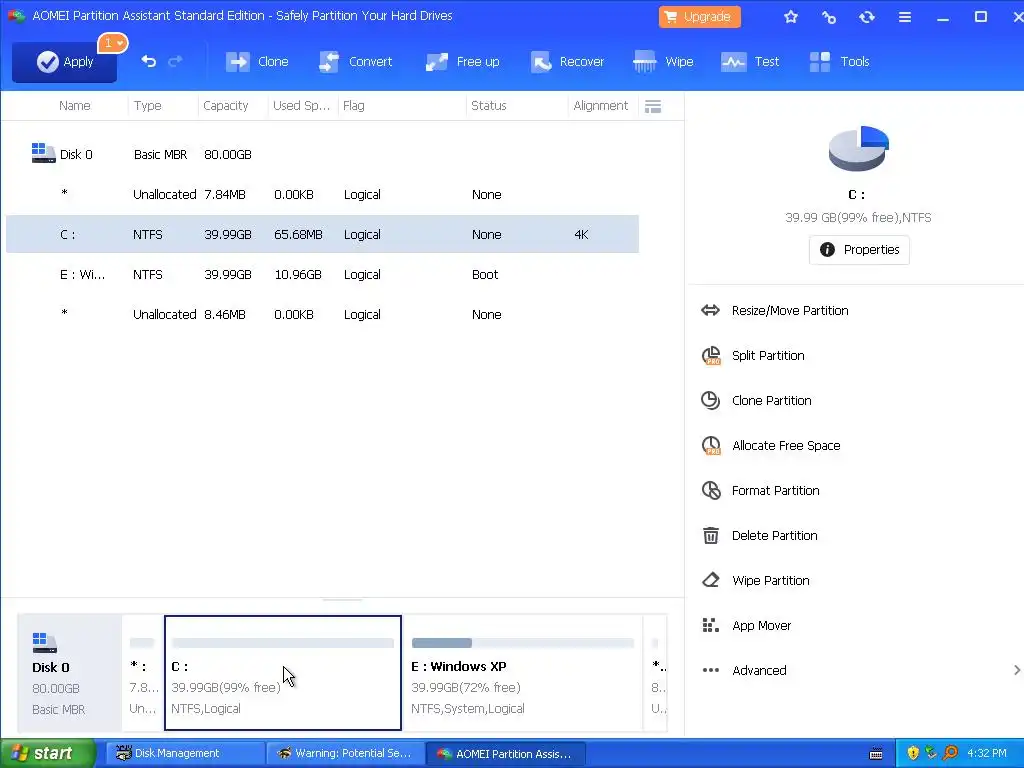The image size is (1024, 768).
Task: Click the magnifier tray icon
Action: point(950,754)
